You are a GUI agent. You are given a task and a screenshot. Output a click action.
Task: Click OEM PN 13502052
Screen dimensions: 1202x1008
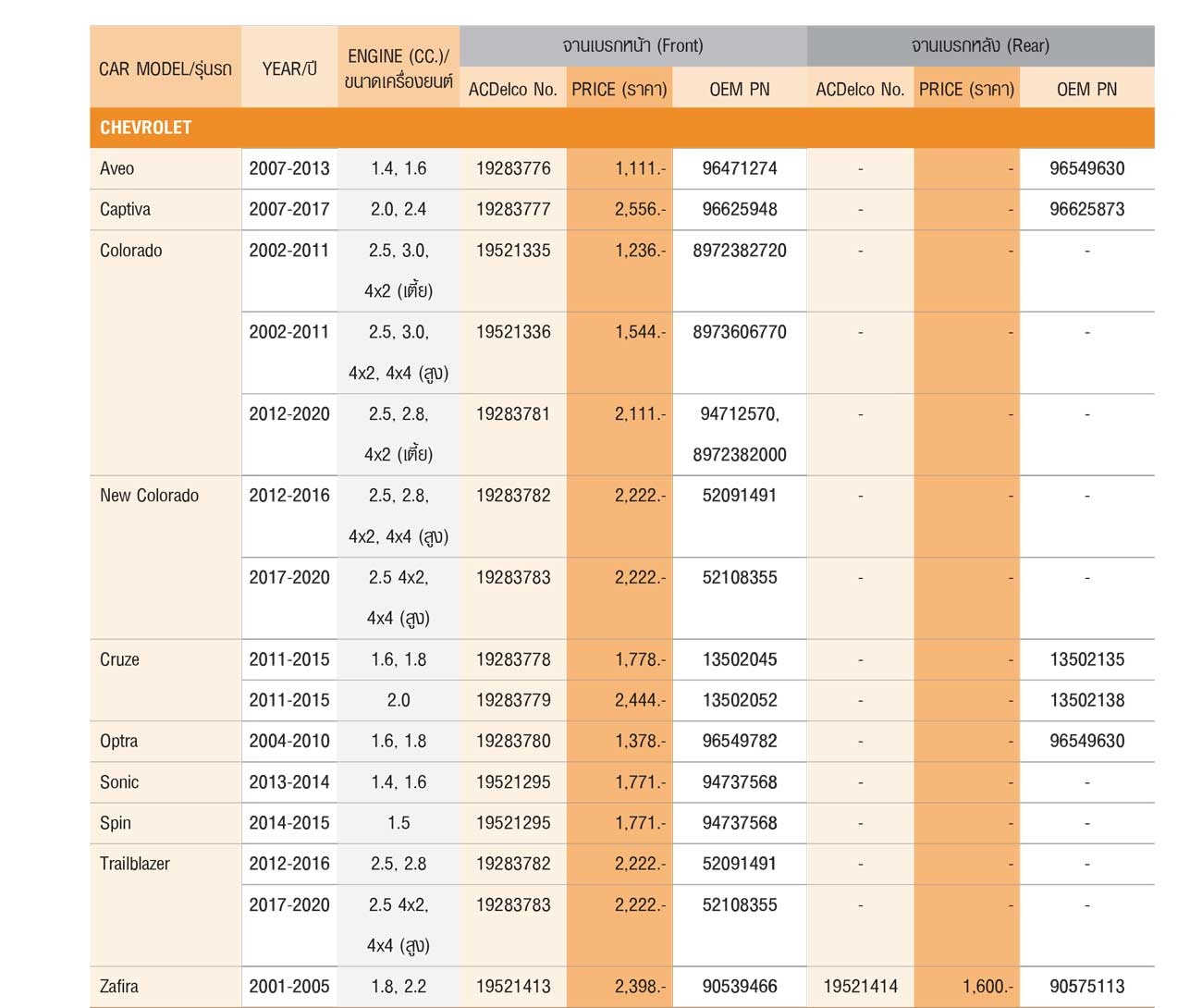click(x=740, y=700)
